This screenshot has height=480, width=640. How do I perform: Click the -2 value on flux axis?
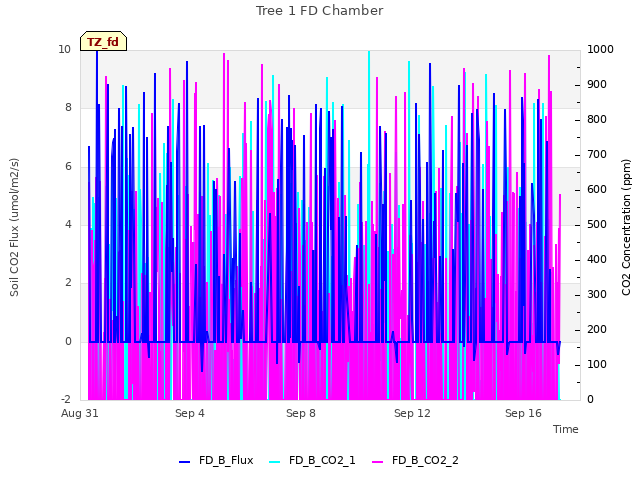66,399
